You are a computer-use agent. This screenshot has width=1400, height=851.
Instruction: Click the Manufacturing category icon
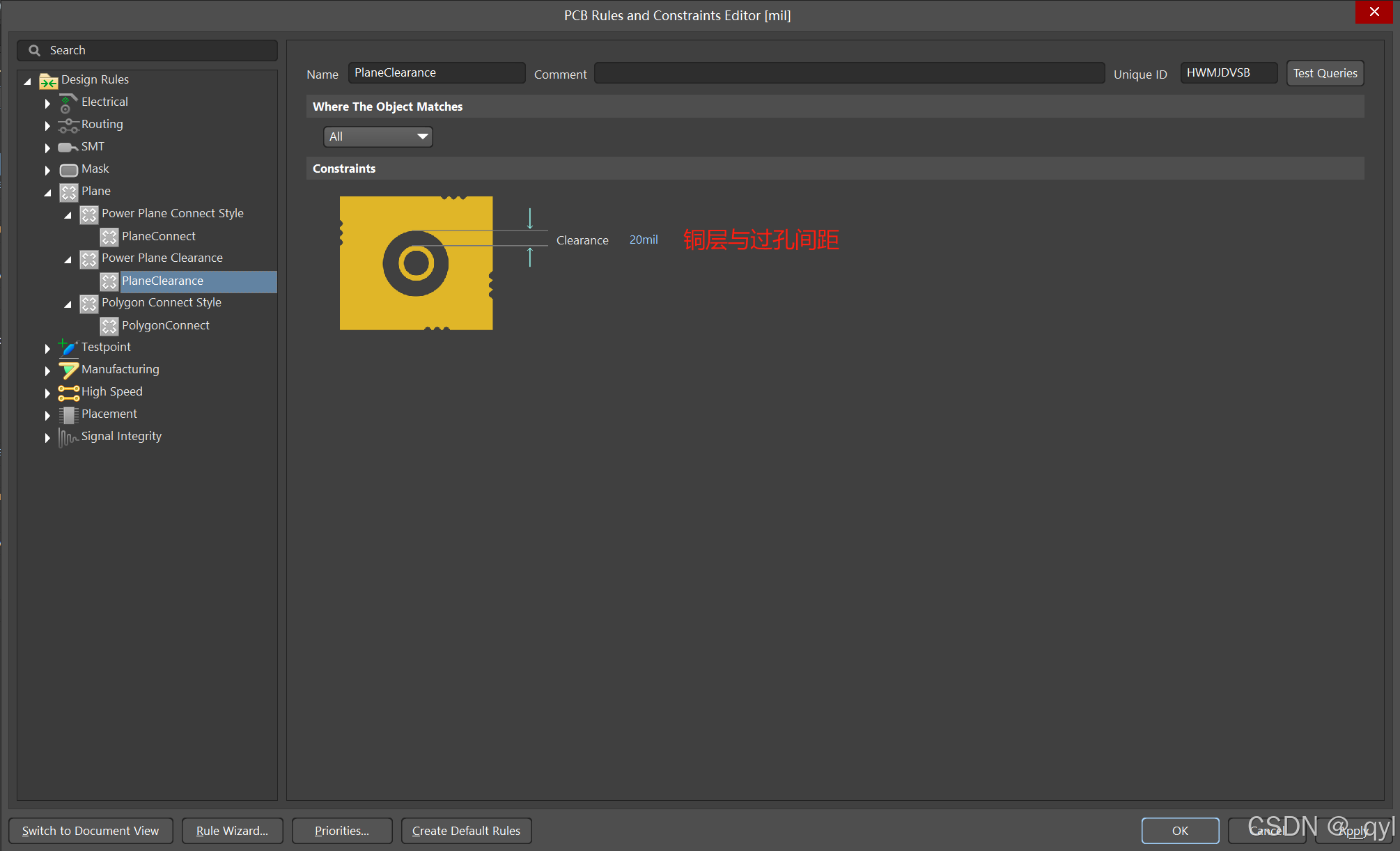point(68,370)
